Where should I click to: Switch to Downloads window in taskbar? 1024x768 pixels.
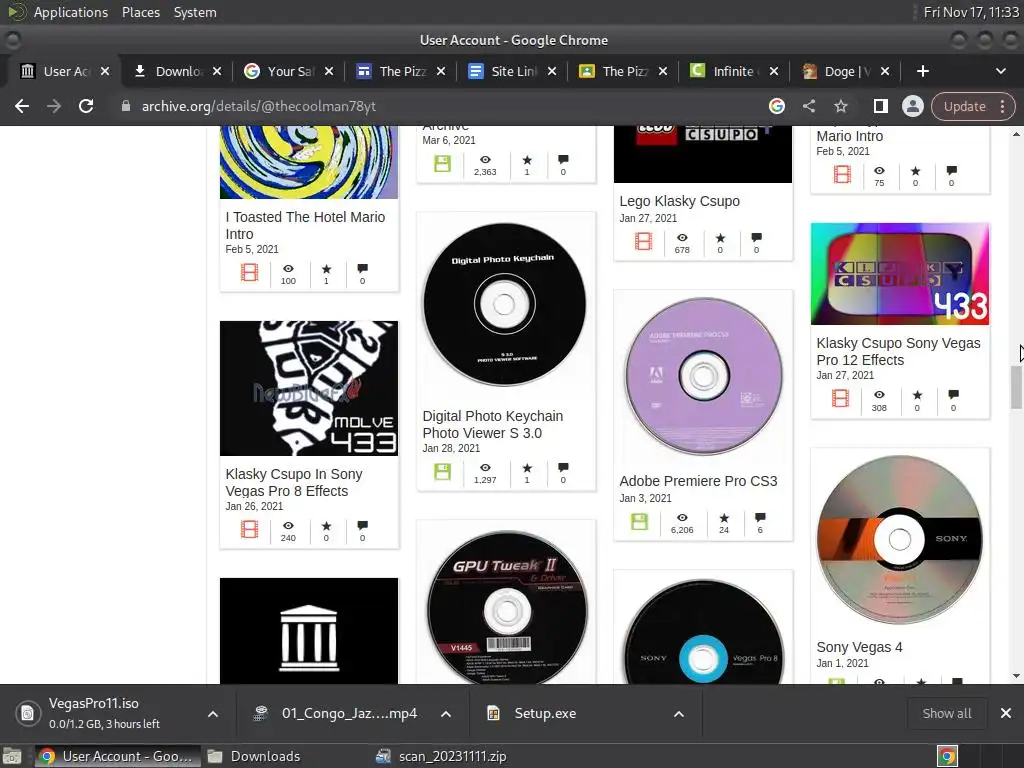click(x=255, y=756)
